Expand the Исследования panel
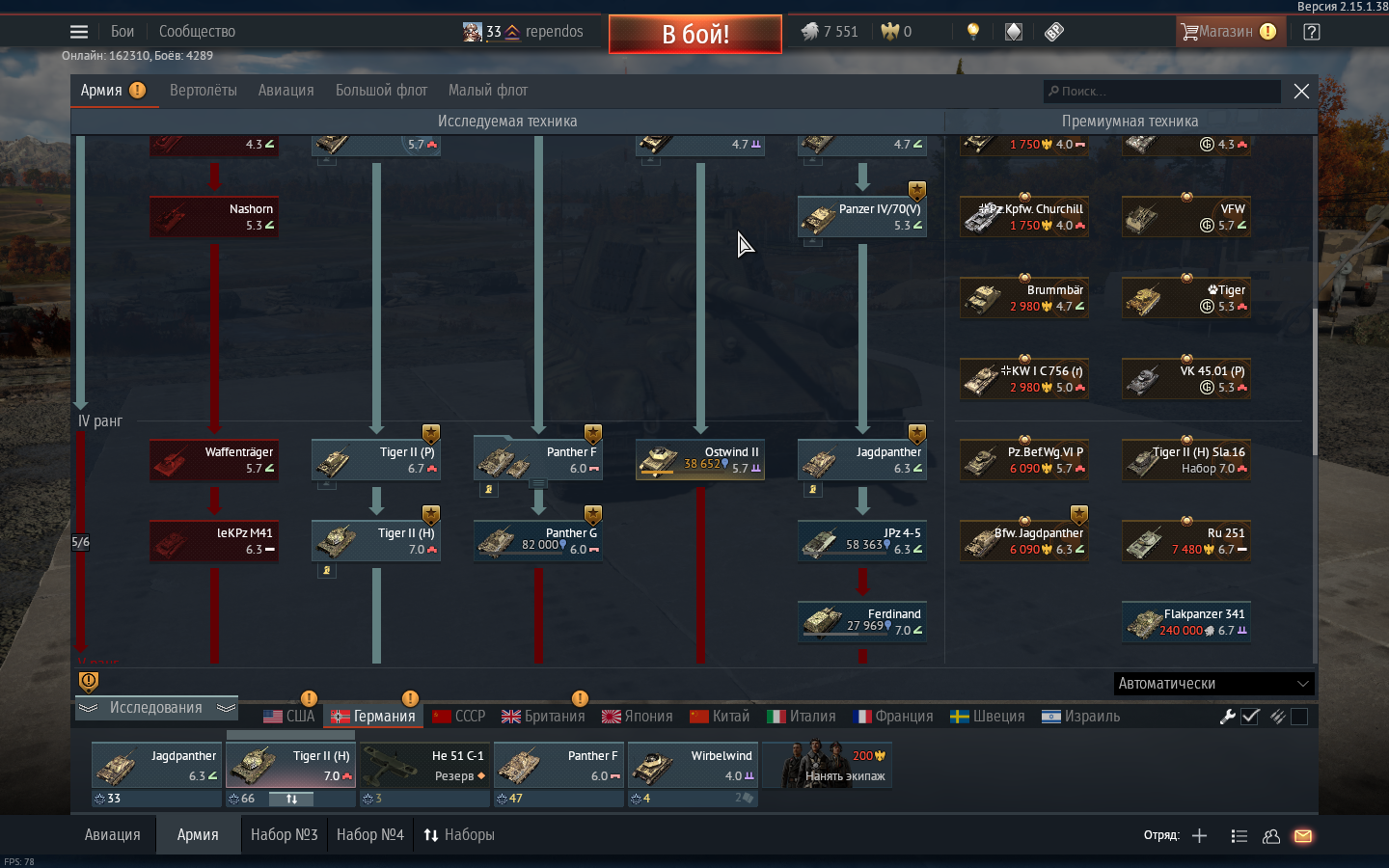Image resolution: width=1389 pixels, height=868 pixels. tap(156, 708)
